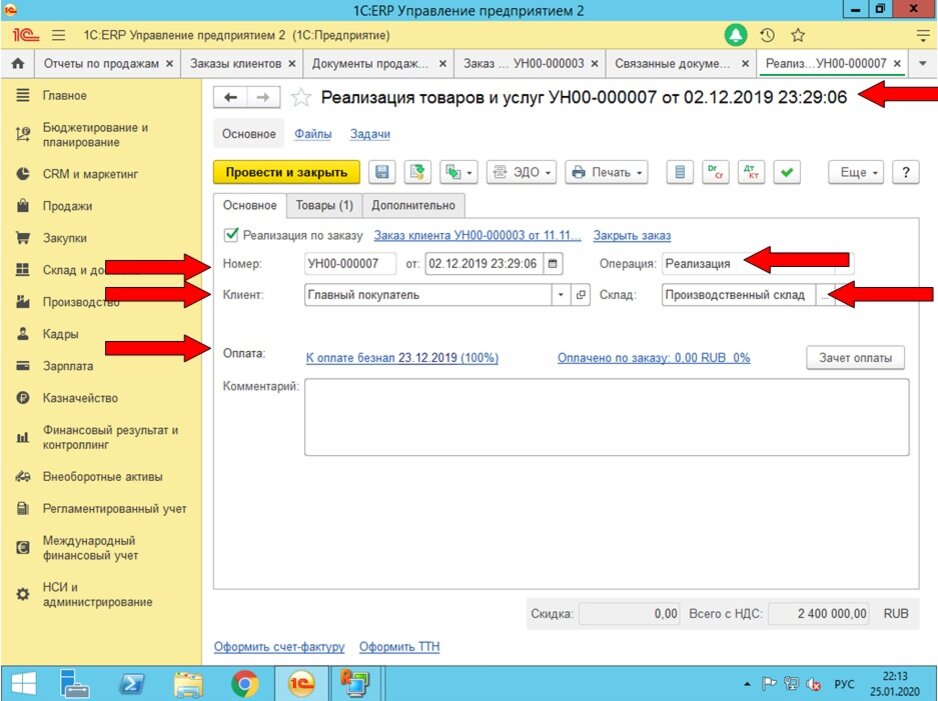
Task: Click the Оформить ТТН link
Action: tap(400, 647)
